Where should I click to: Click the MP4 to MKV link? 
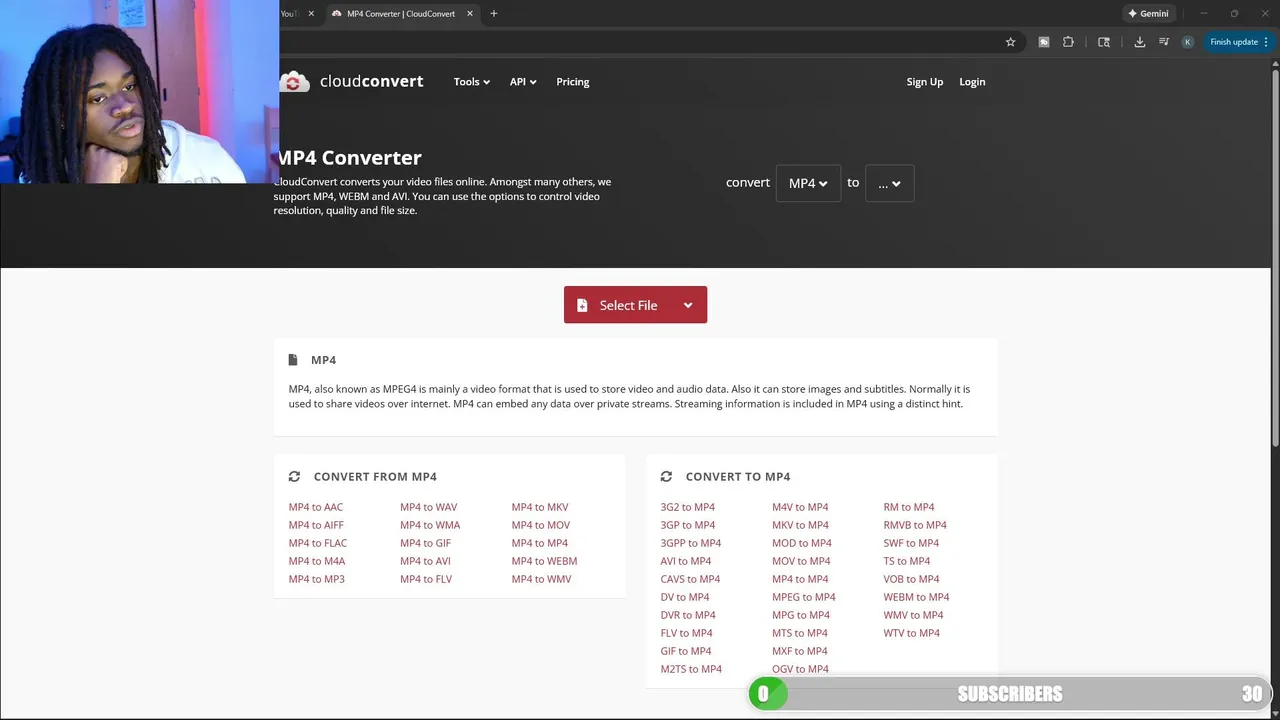(x=540, y=507)
